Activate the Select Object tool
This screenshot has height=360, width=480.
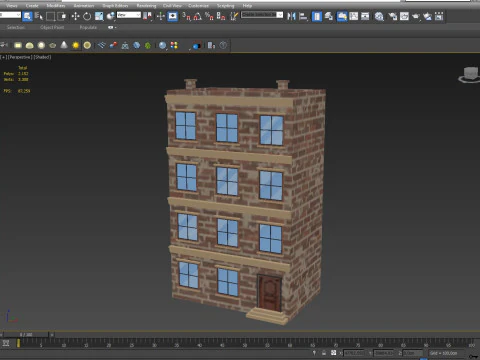pyautogui.click(x=27, y=16)
